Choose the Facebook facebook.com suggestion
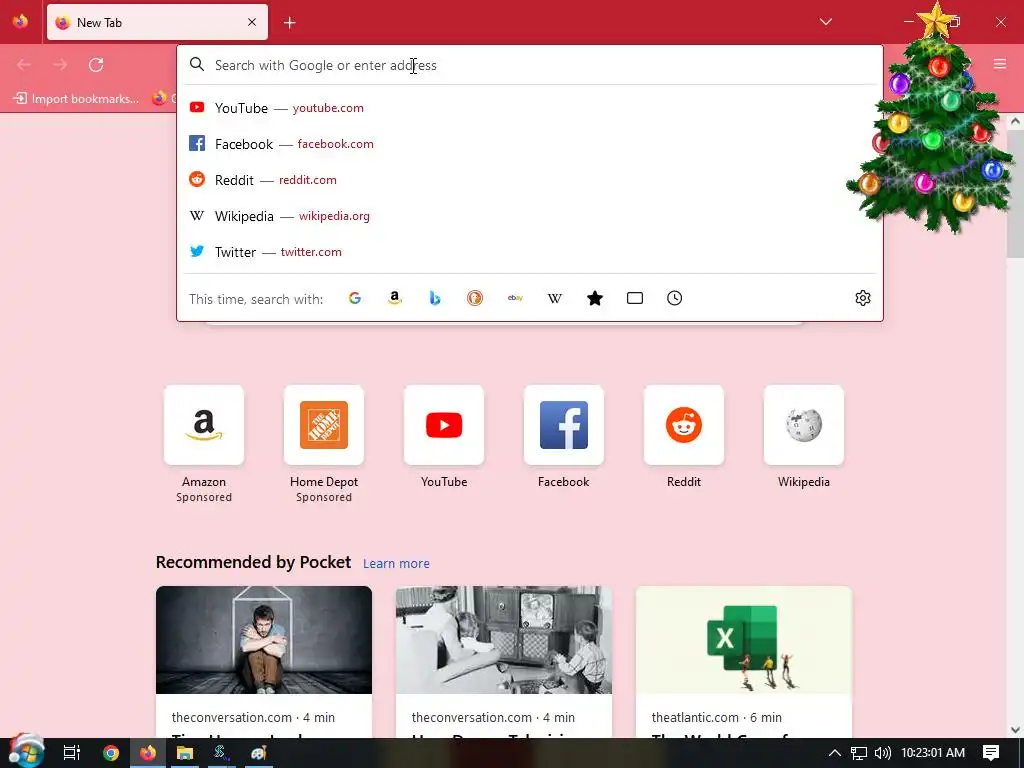1024x768 pixels. tap(530, 144)
